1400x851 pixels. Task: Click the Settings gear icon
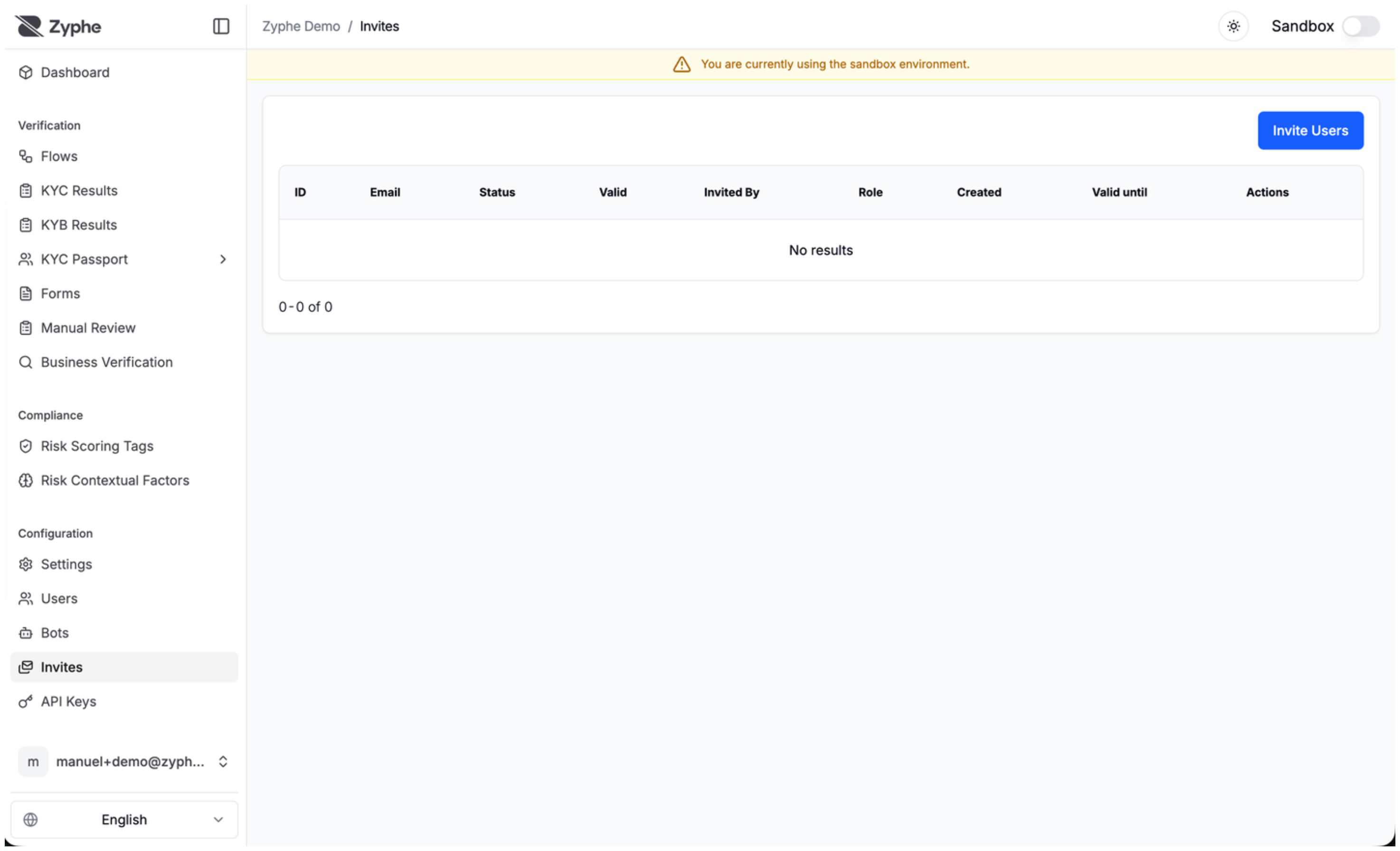[x=26, y=564]
